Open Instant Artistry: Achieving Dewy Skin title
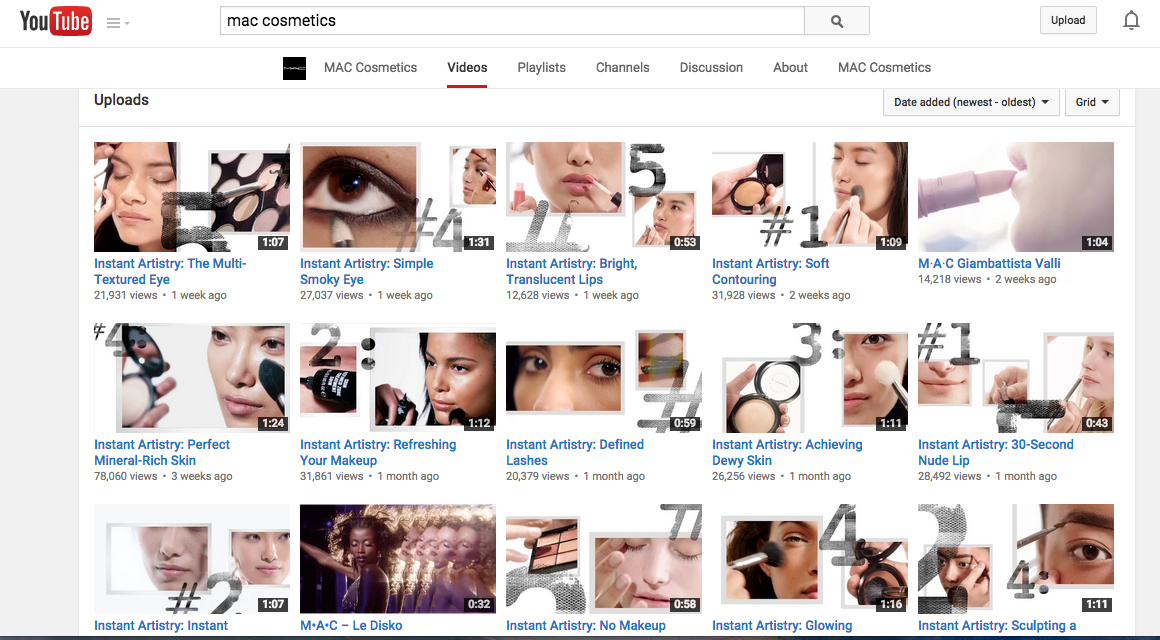1160x640 pixels. (787, 452)
